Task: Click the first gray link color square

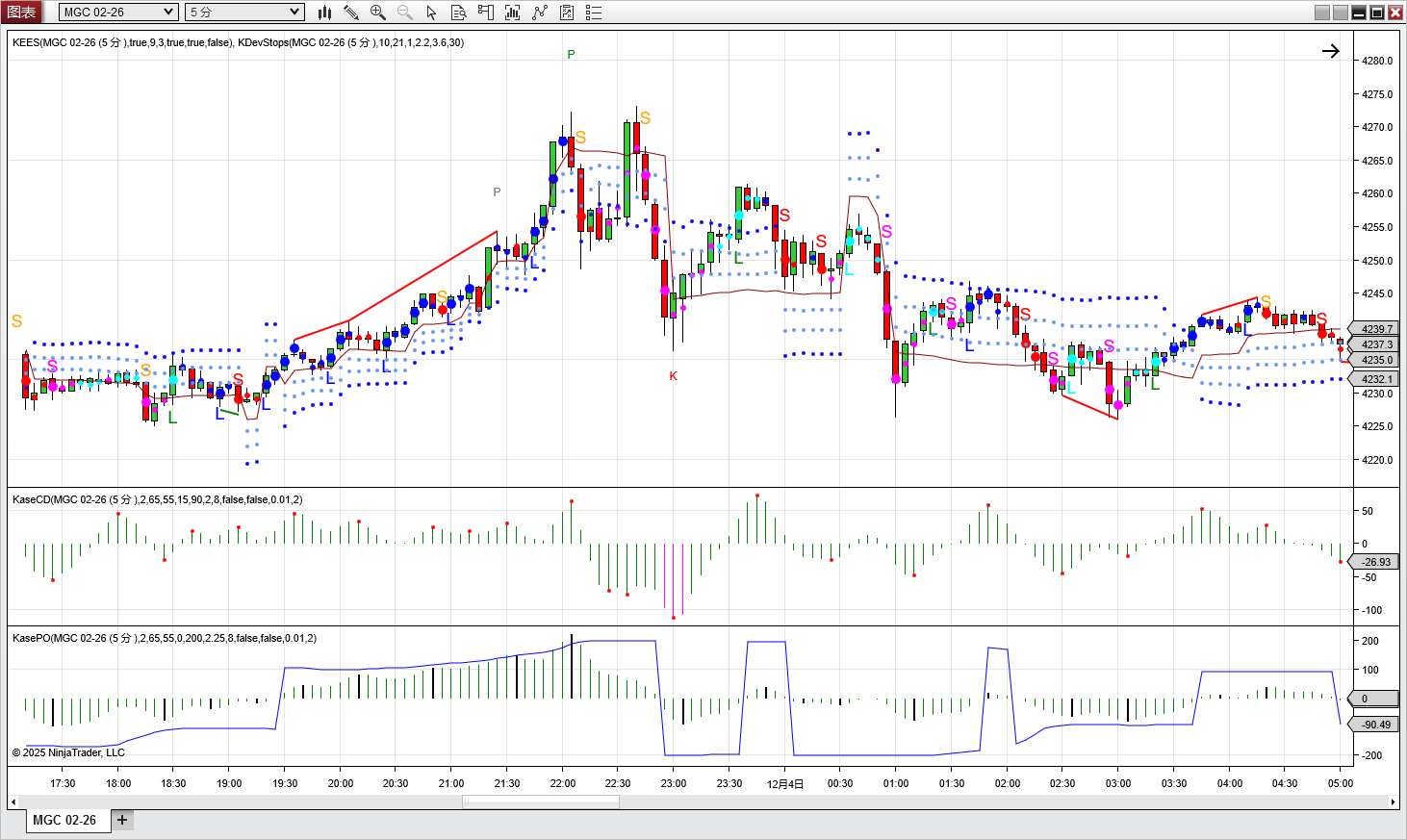Action: 1322,13
